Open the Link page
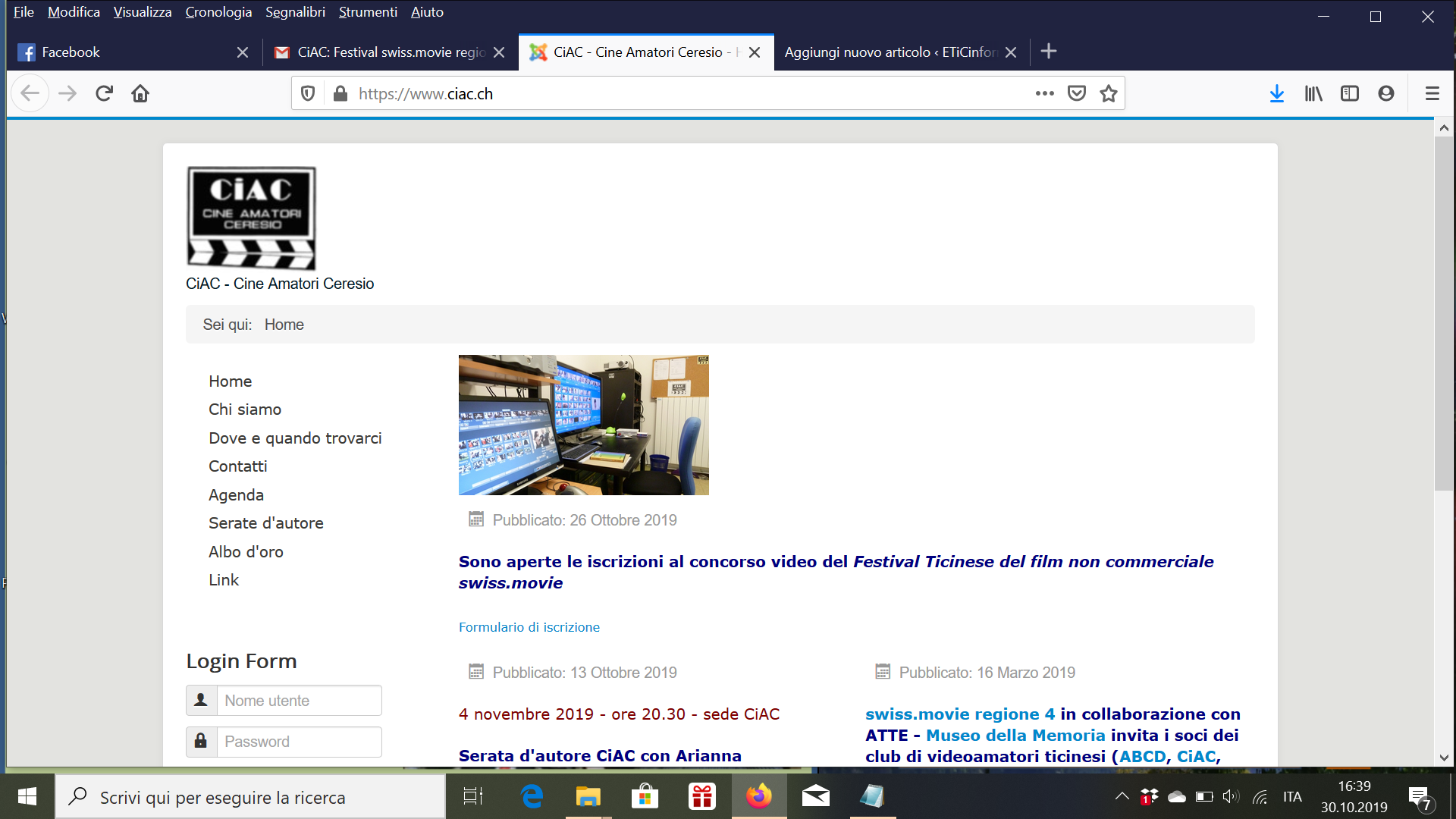Screen dimensions: 1456x819 pos(224,580)
